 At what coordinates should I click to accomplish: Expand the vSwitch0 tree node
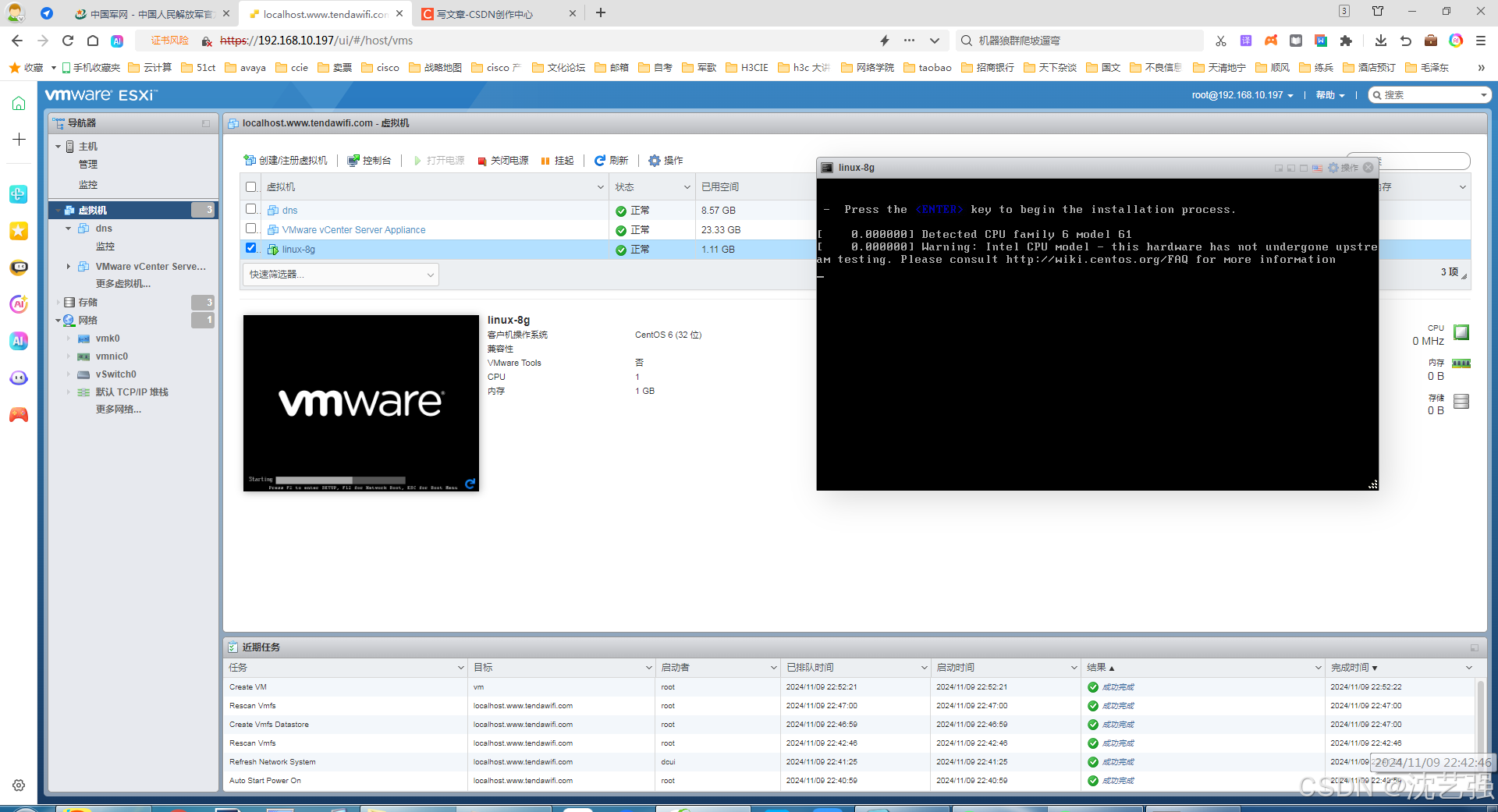pos(68,374)
